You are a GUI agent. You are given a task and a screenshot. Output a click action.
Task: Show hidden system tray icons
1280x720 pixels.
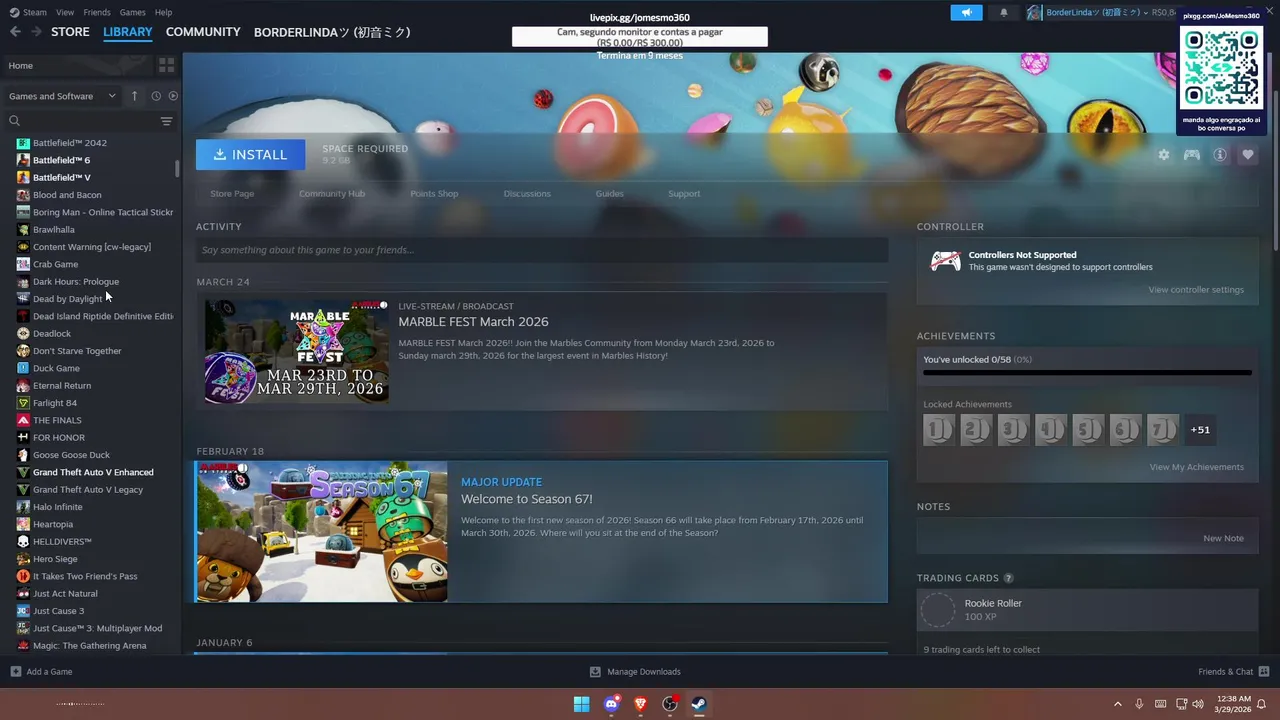(1118, 704)
